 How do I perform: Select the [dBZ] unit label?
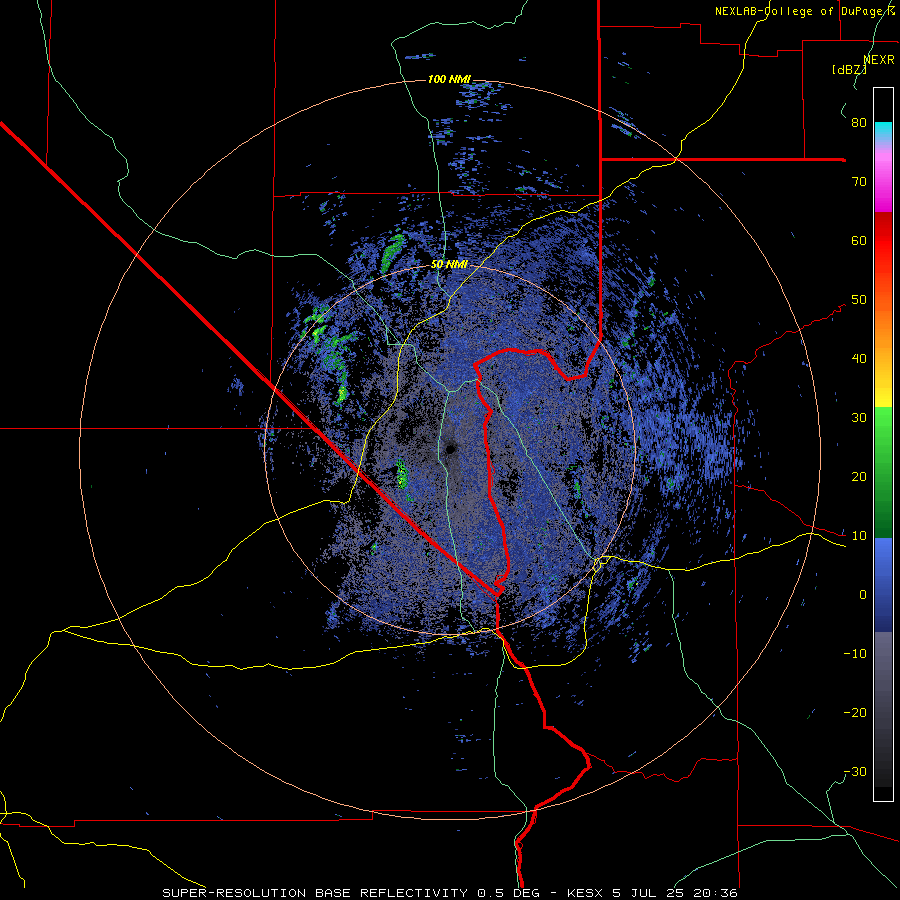(x=849, y=69)
